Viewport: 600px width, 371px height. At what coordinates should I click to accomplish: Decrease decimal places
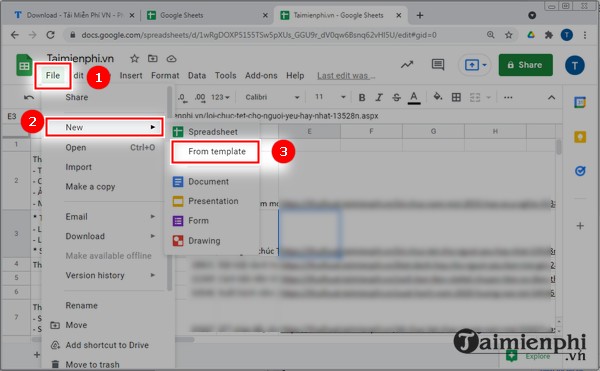pos(183,98)
